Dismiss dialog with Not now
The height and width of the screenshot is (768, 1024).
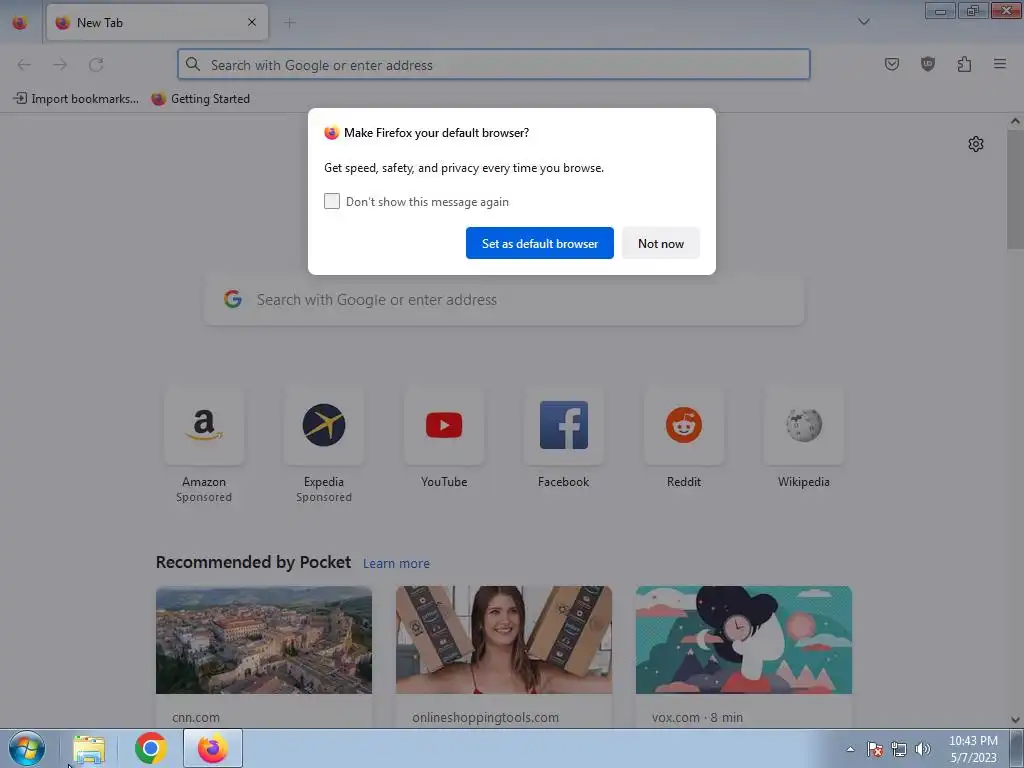click(661, 243)
